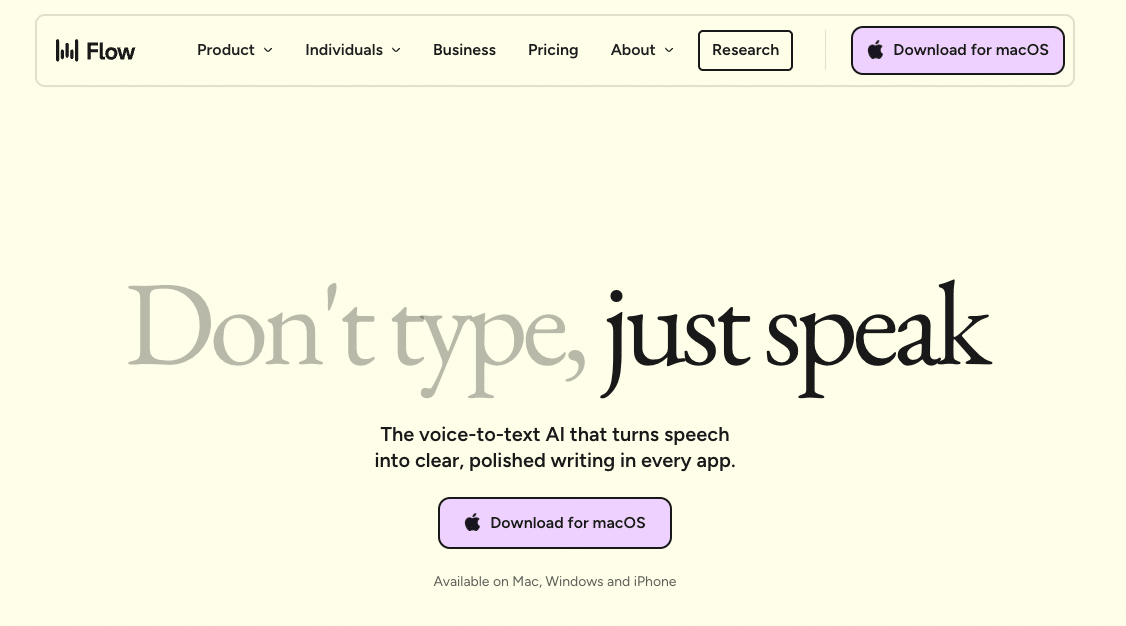Expand the Individuals dropdown chevron
Screen dimensions: 1126x626
[396, 50]
